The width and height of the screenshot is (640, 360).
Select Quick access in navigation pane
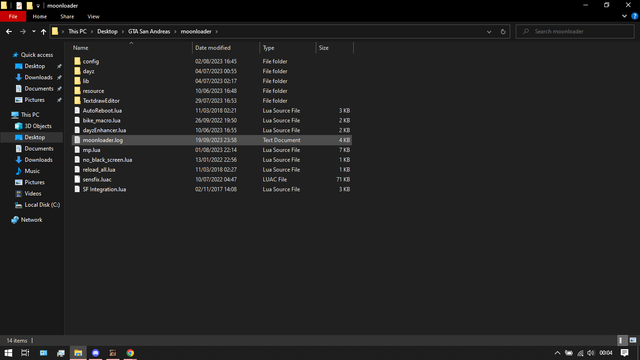point(37,55)
